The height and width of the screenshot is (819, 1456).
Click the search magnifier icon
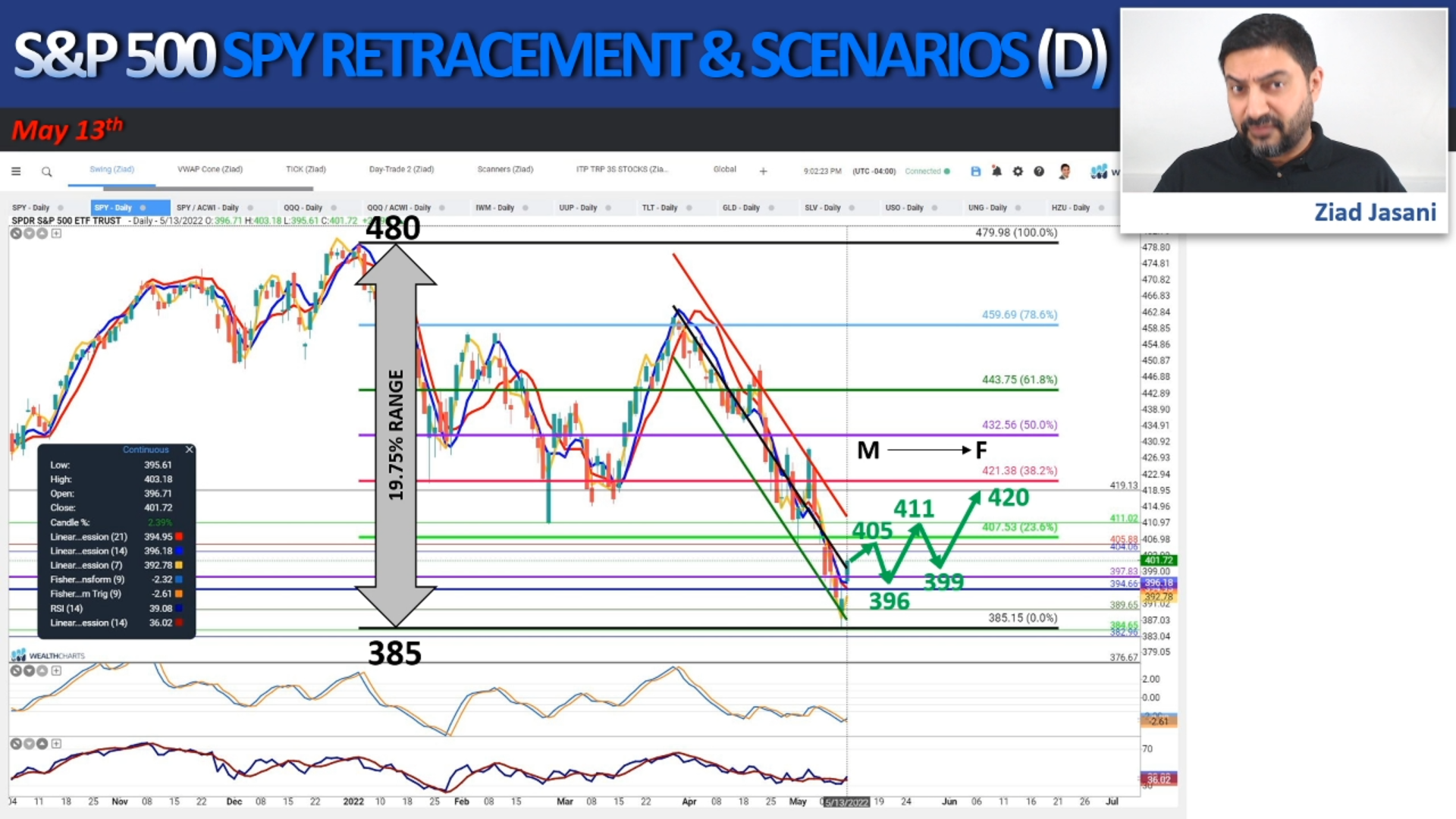pyautogui.click(x=47, y=172)
